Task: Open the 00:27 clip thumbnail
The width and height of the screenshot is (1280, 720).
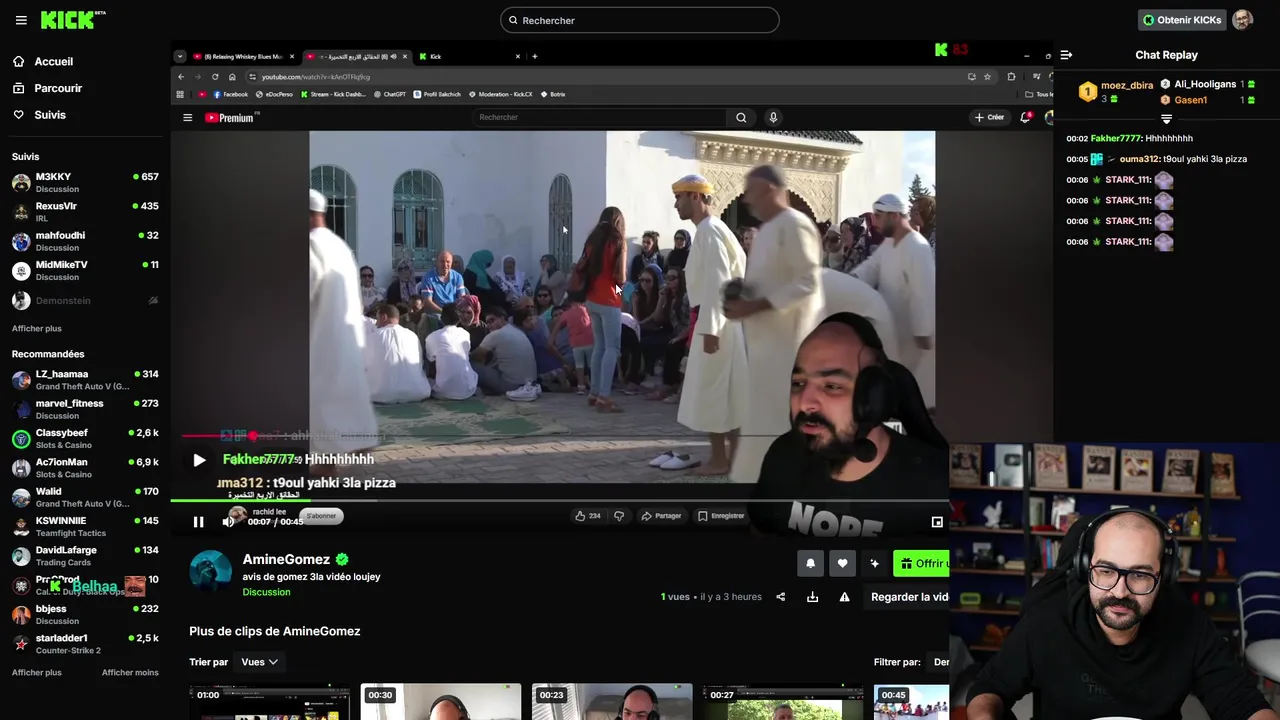Action: 783,702
